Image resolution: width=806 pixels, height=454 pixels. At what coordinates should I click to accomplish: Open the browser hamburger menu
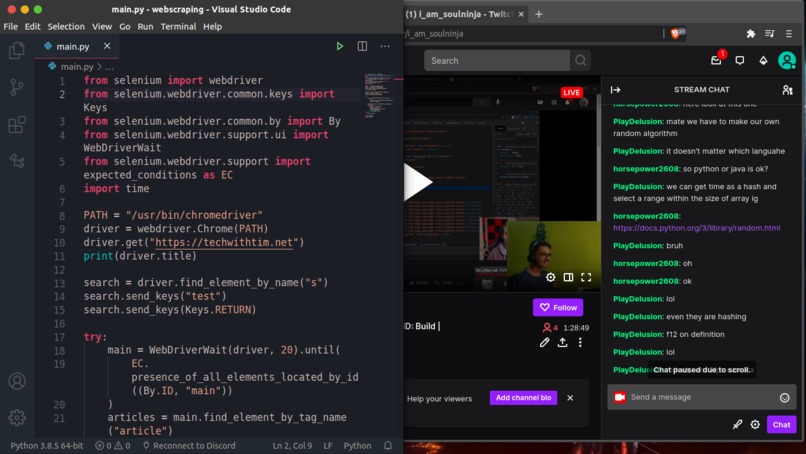pyautogui.click(x=789, y=34)
